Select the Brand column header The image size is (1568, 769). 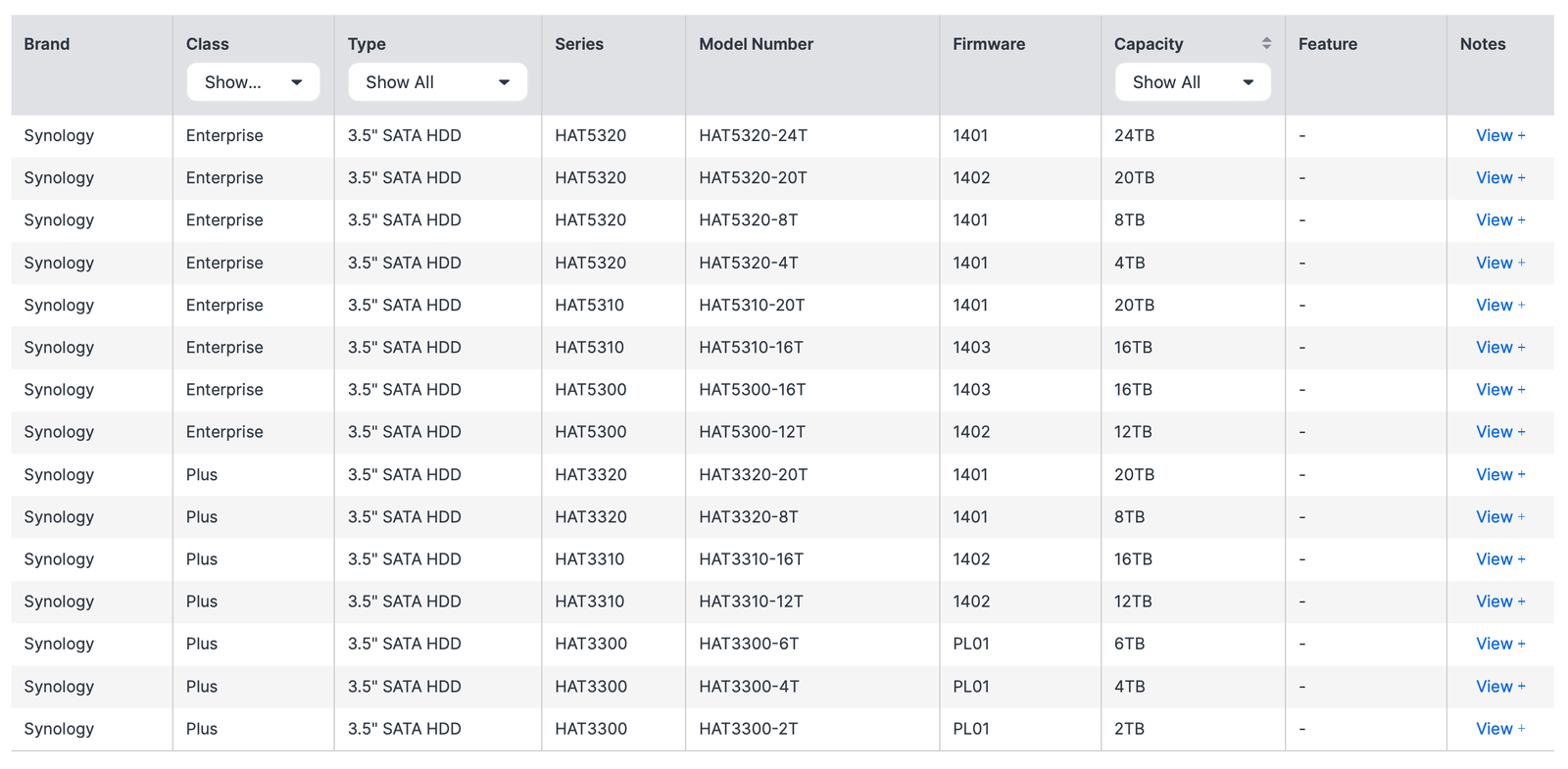(x=47, y=44)
